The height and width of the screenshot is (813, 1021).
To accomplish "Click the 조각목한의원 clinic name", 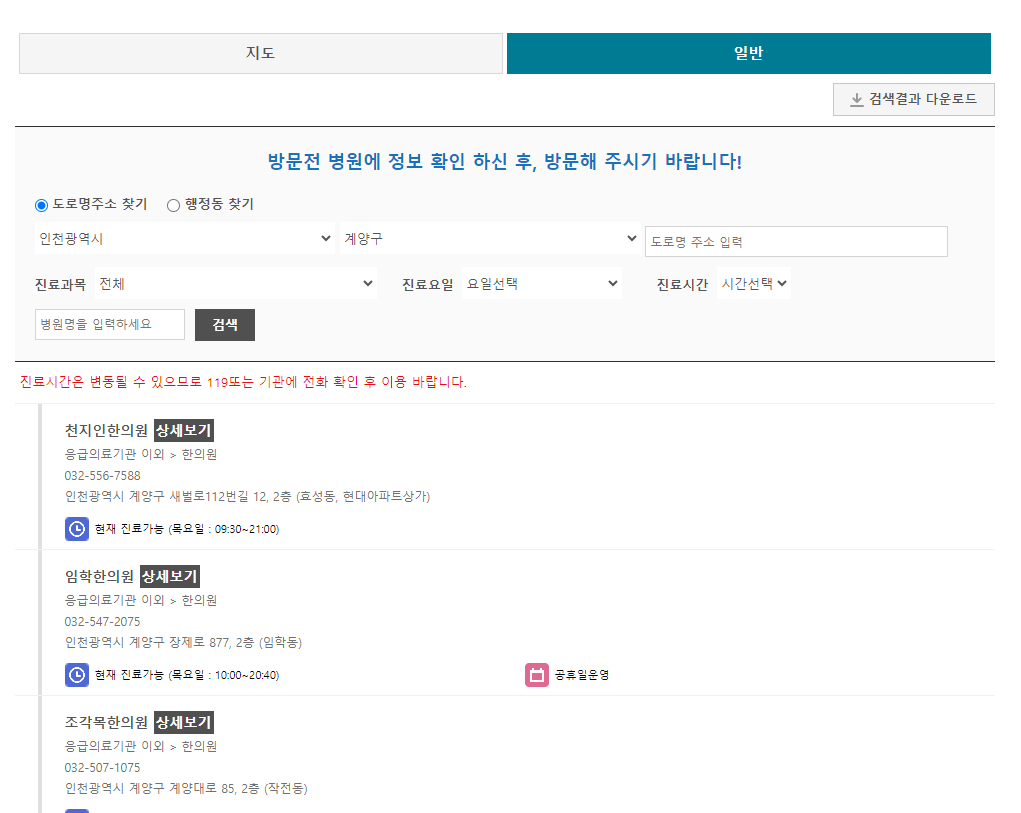I will tap(106, 722).
